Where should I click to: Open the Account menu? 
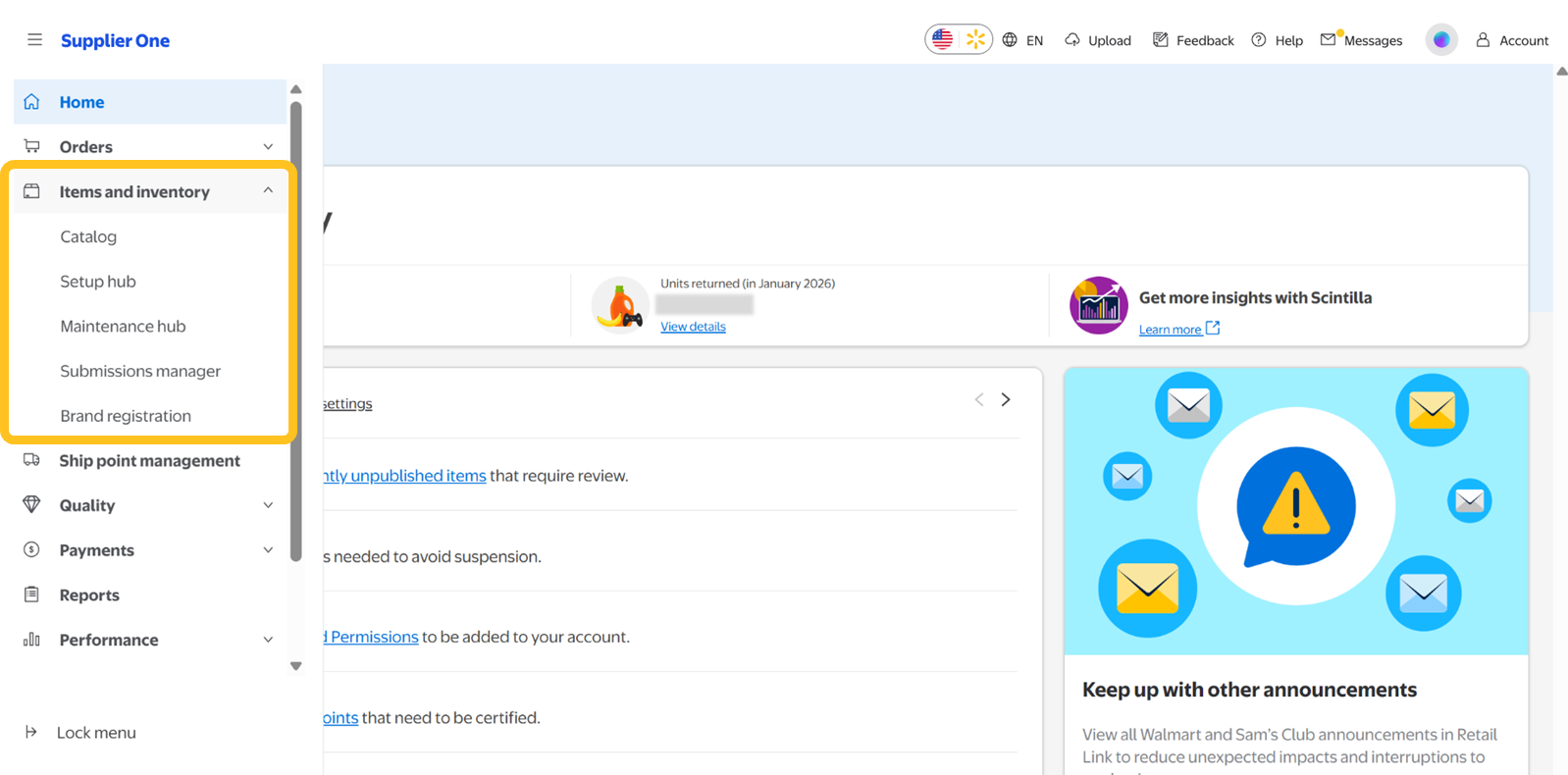pos(1524,40)
